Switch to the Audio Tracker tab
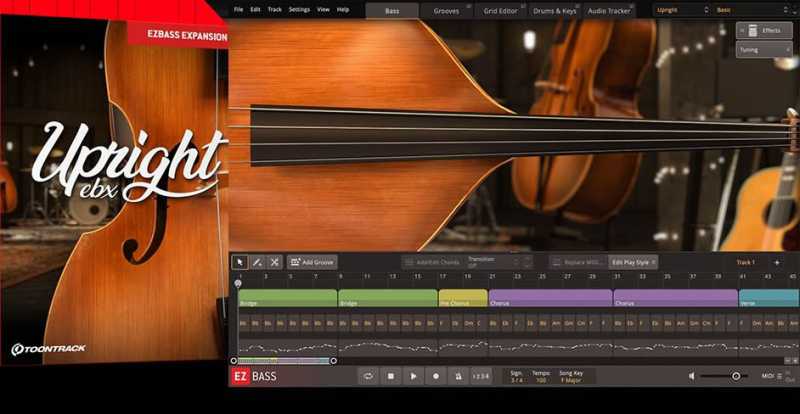Image resolution: width=800 pixels, height=414 pixels. [x=609, y=11]
